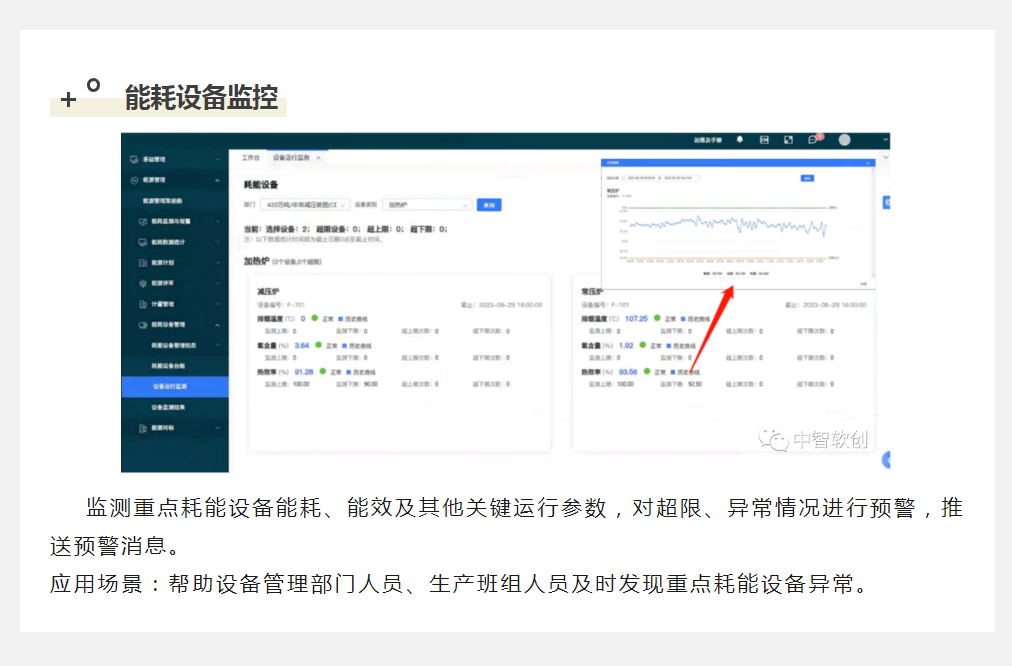Screen dimensions: 1012x666
Task: Switch to the 工作台 tab
Action: (250, 158)
